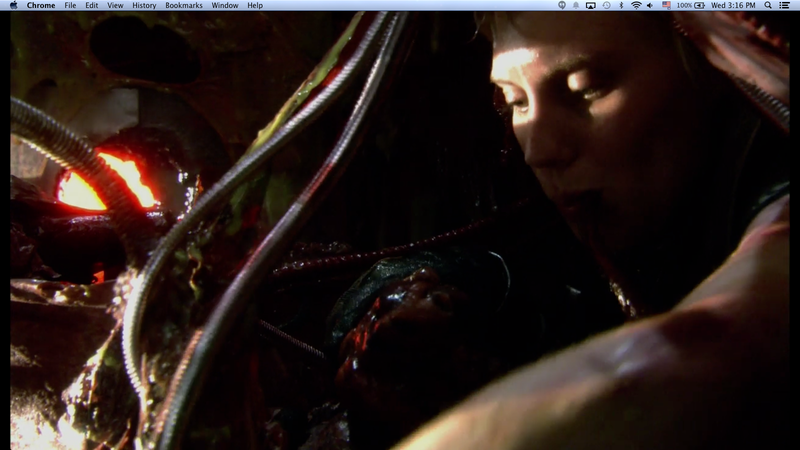Open Spotlight search magnifier
800x450 pixels.
coord(768,5)
